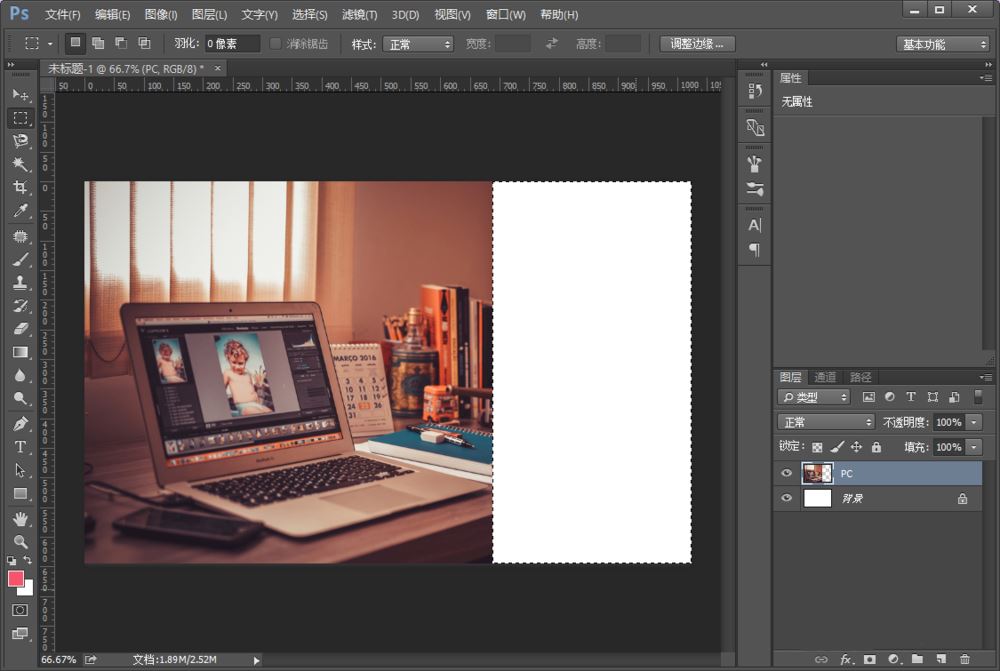The width and height of the screenshot is (1000, 671).
Task: Select the Magic Wand tool
Action: pyautogui.click(x=20, y=164)
